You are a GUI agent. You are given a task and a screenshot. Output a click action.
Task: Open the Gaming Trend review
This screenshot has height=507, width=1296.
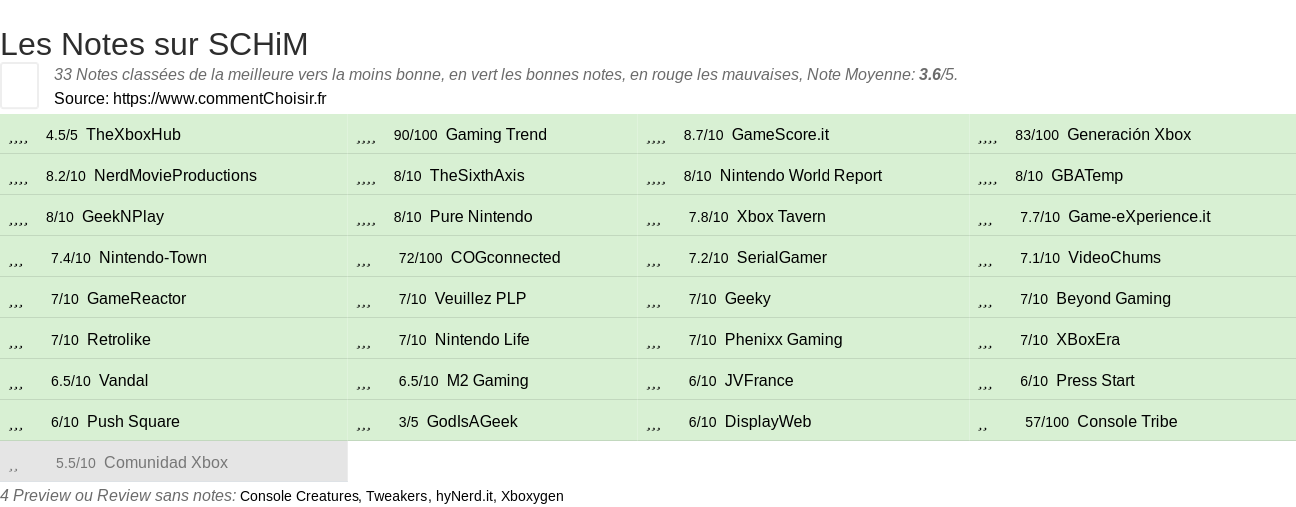tap(496, 135)
